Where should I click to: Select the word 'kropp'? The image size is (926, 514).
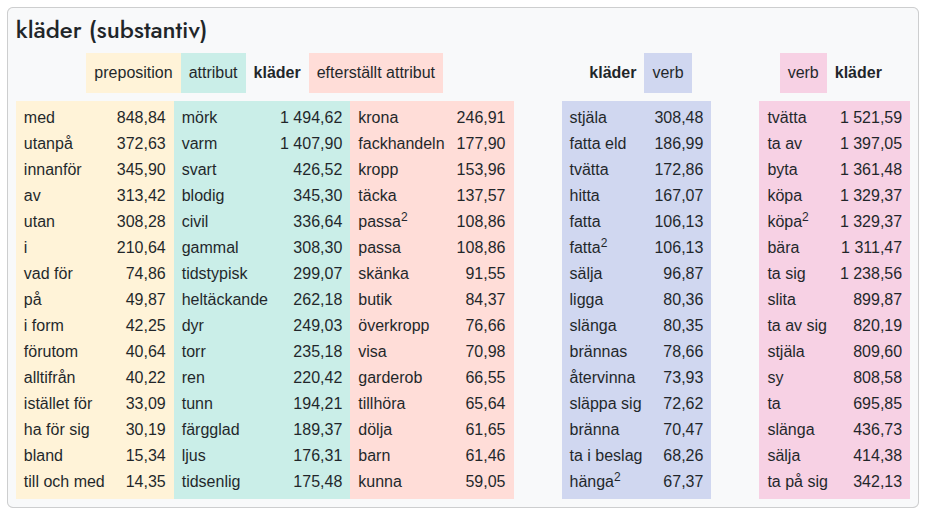[x=378, y=170]
